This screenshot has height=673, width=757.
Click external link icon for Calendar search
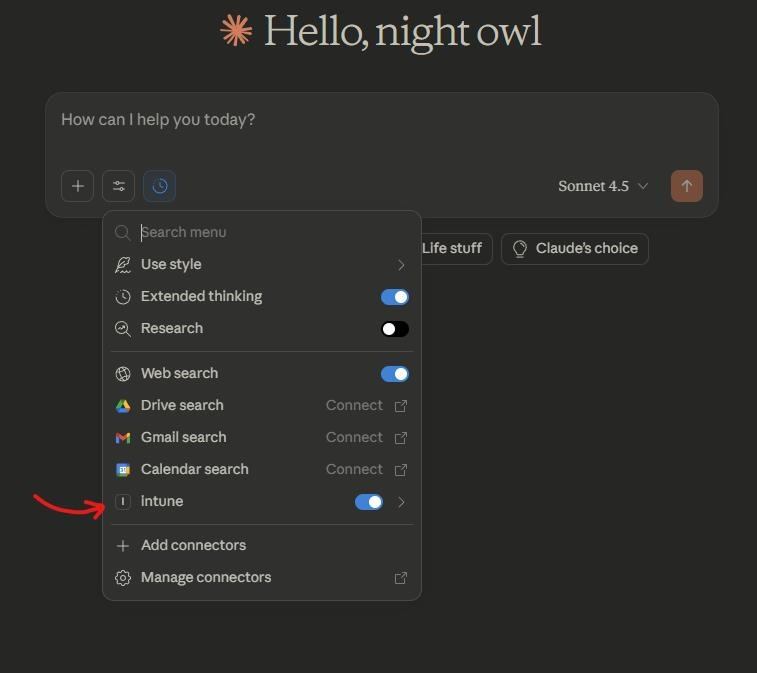401,470
